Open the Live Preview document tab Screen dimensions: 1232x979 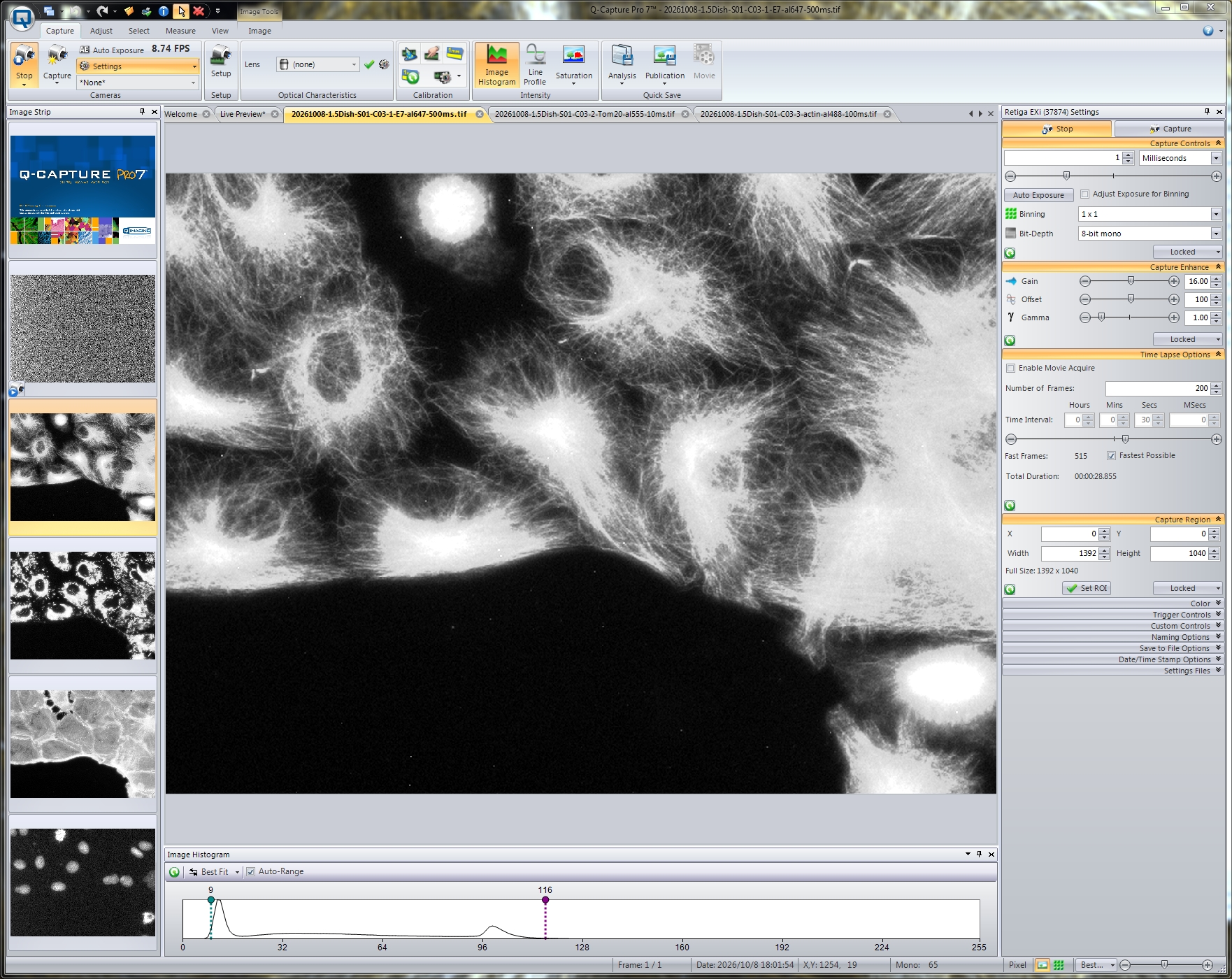tap(243, 114)
